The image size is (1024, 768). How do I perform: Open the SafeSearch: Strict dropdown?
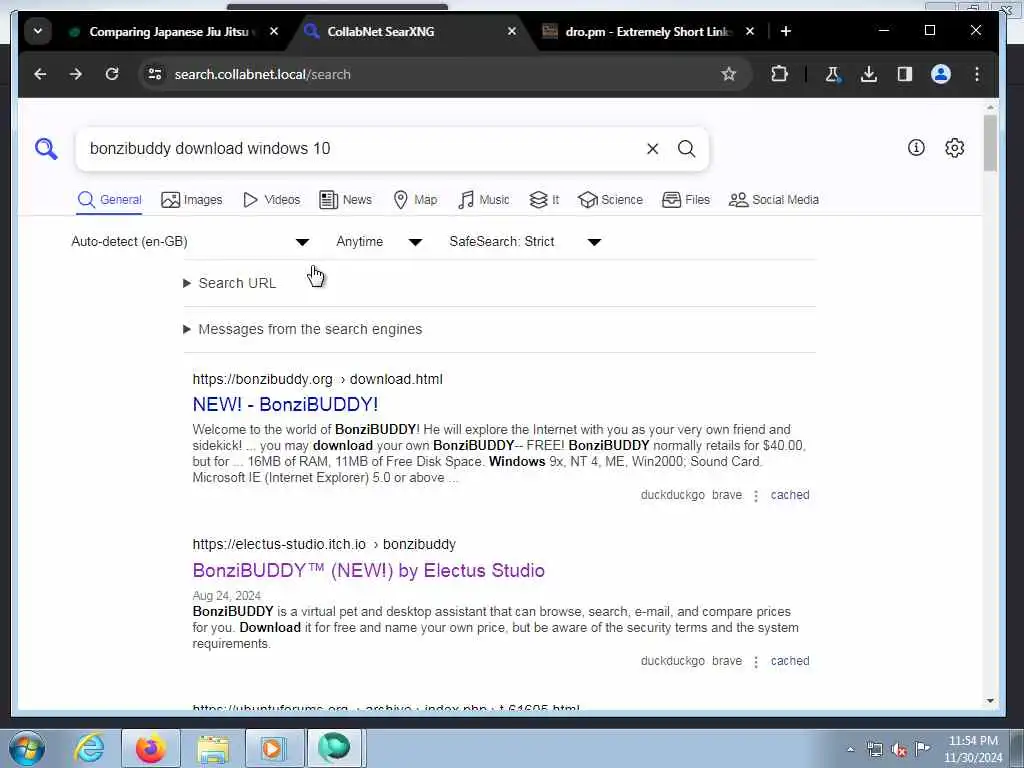[525, 242]
